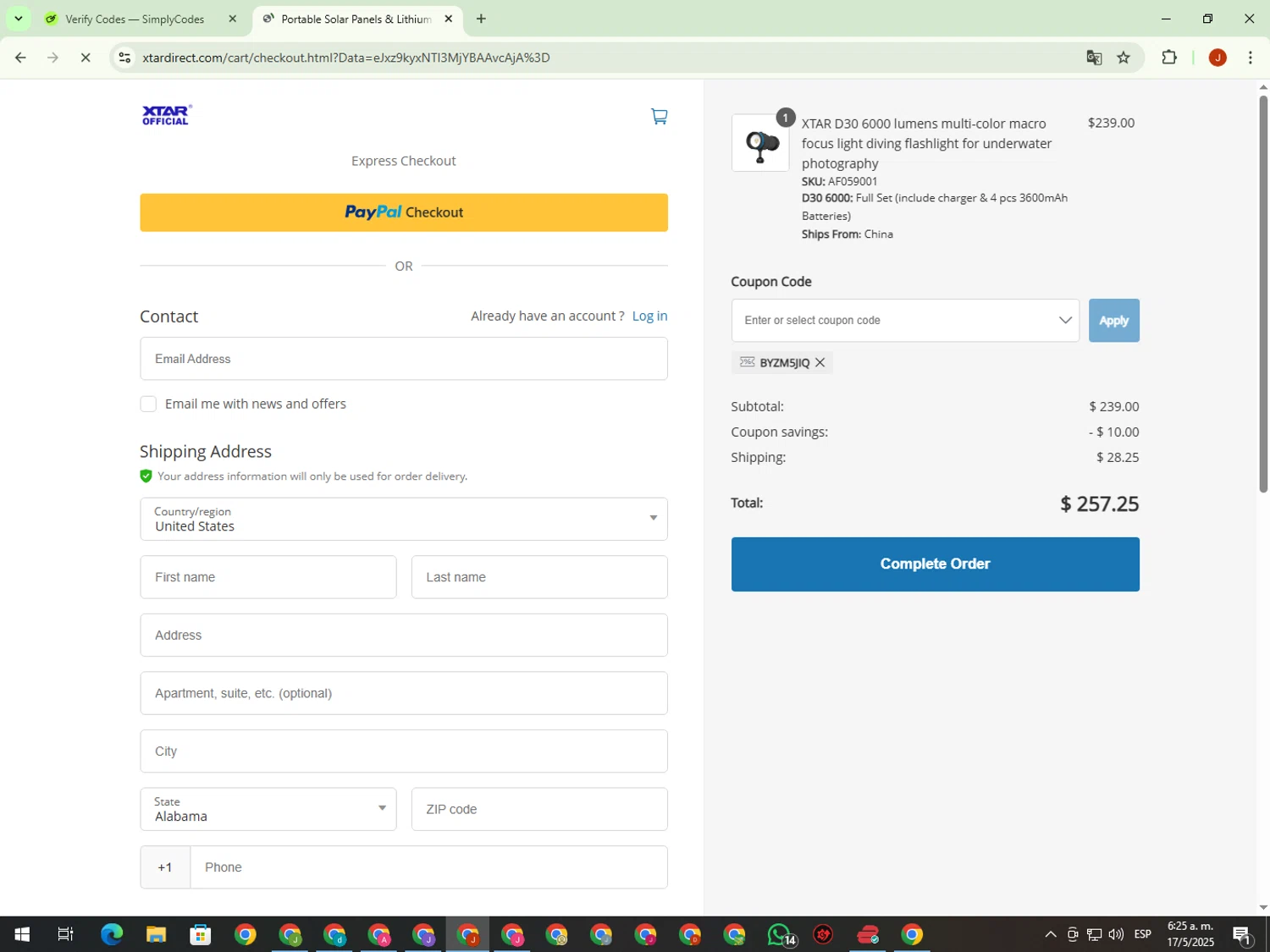Open the State dropdown showing Alabama
This screenshot has width=1270, height=952.
click(x=268, y=809)
